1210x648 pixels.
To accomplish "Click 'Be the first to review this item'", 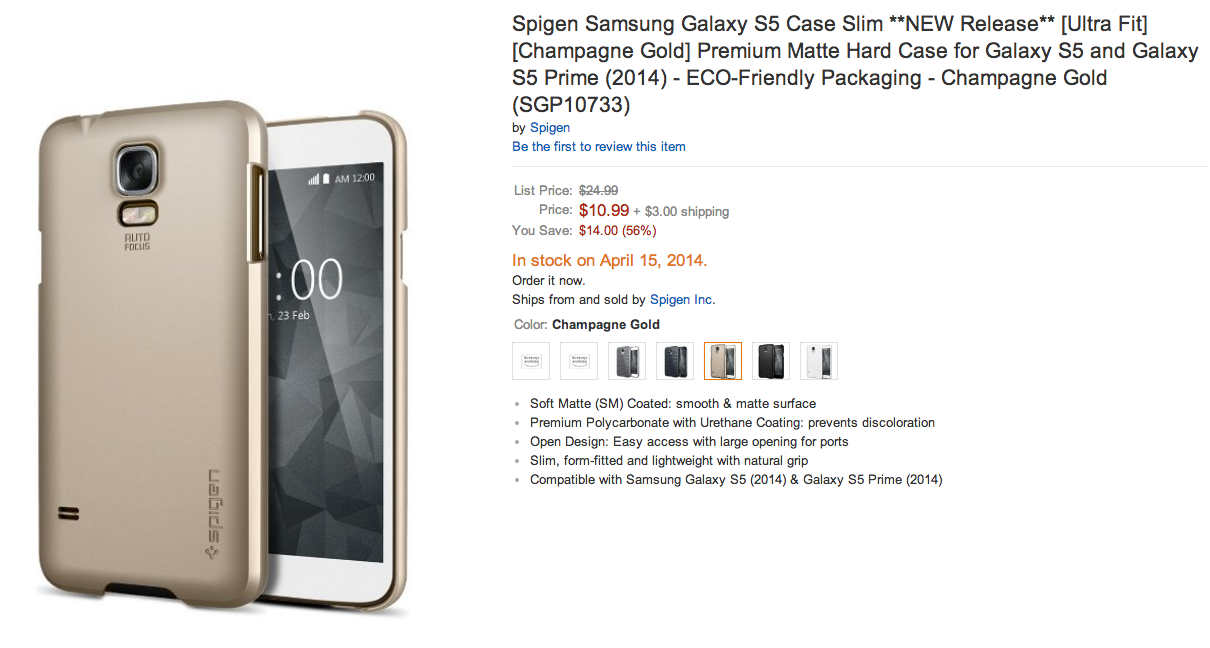I will [599, 147].
